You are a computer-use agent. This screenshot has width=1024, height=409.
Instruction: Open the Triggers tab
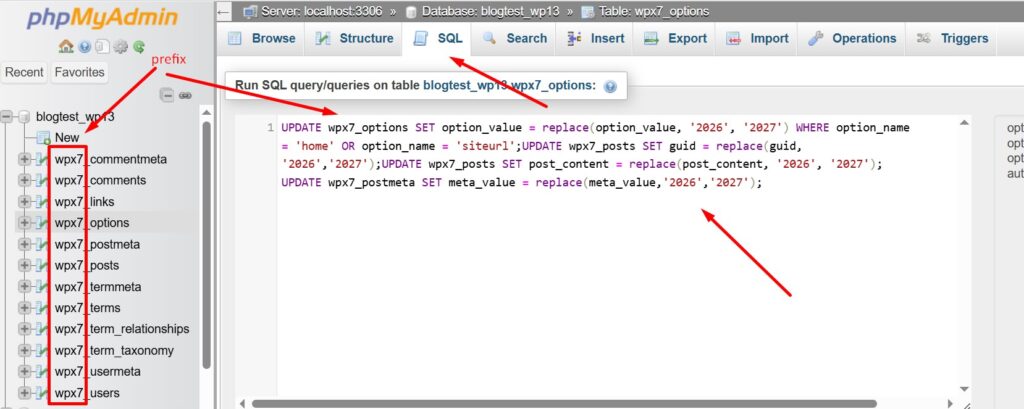click(952, 39)
